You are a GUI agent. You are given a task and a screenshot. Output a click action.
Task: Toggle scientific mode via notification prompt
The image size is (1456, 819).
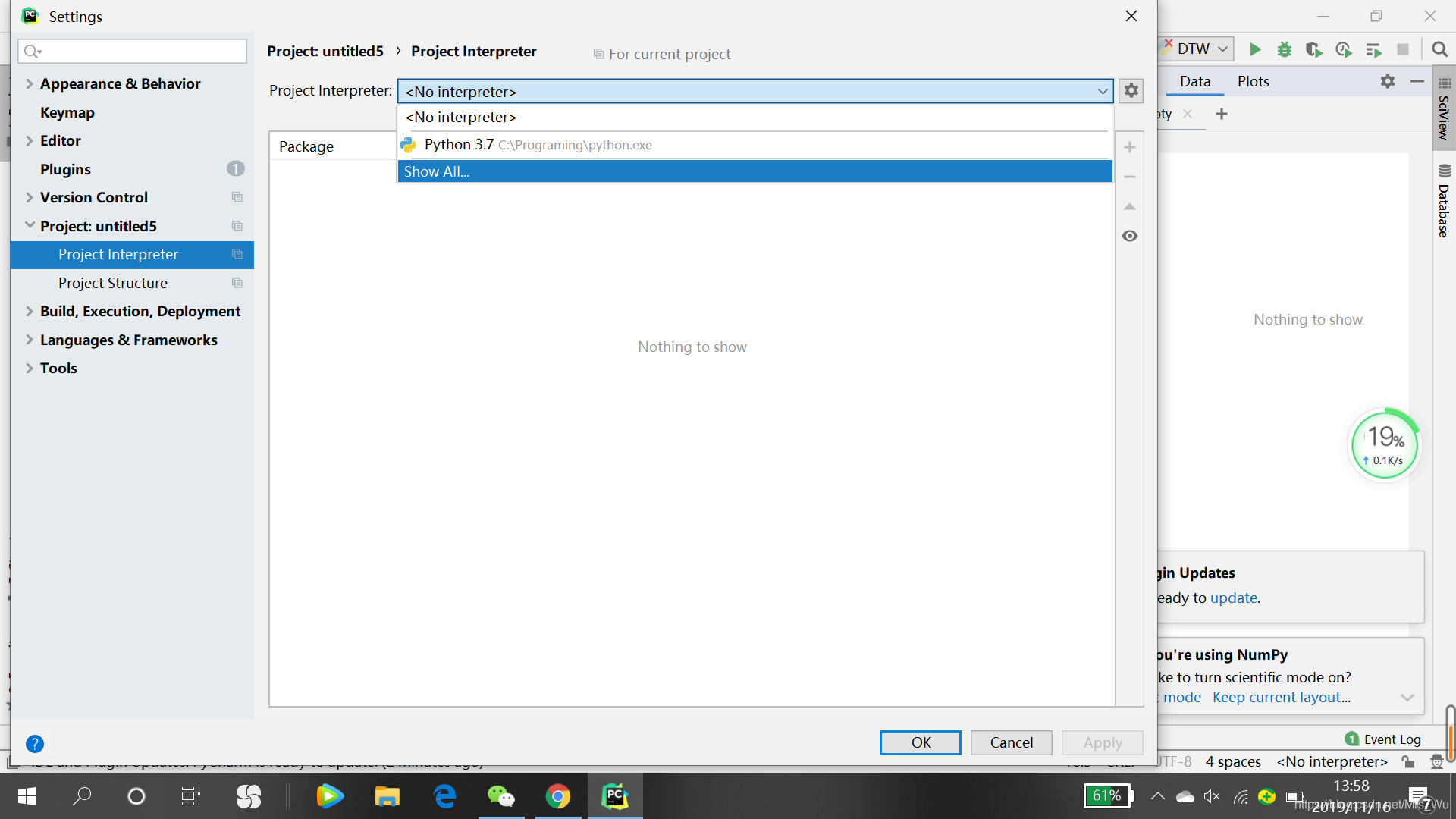[1174, 697]
